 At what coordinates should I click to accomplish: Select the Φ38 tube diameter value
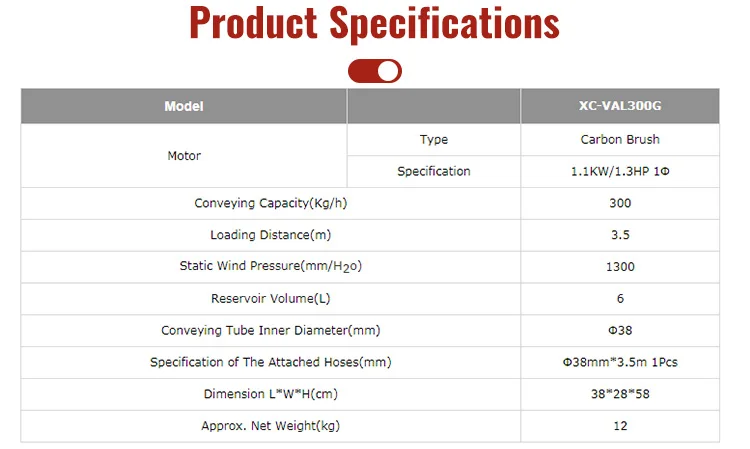(619, 331)
